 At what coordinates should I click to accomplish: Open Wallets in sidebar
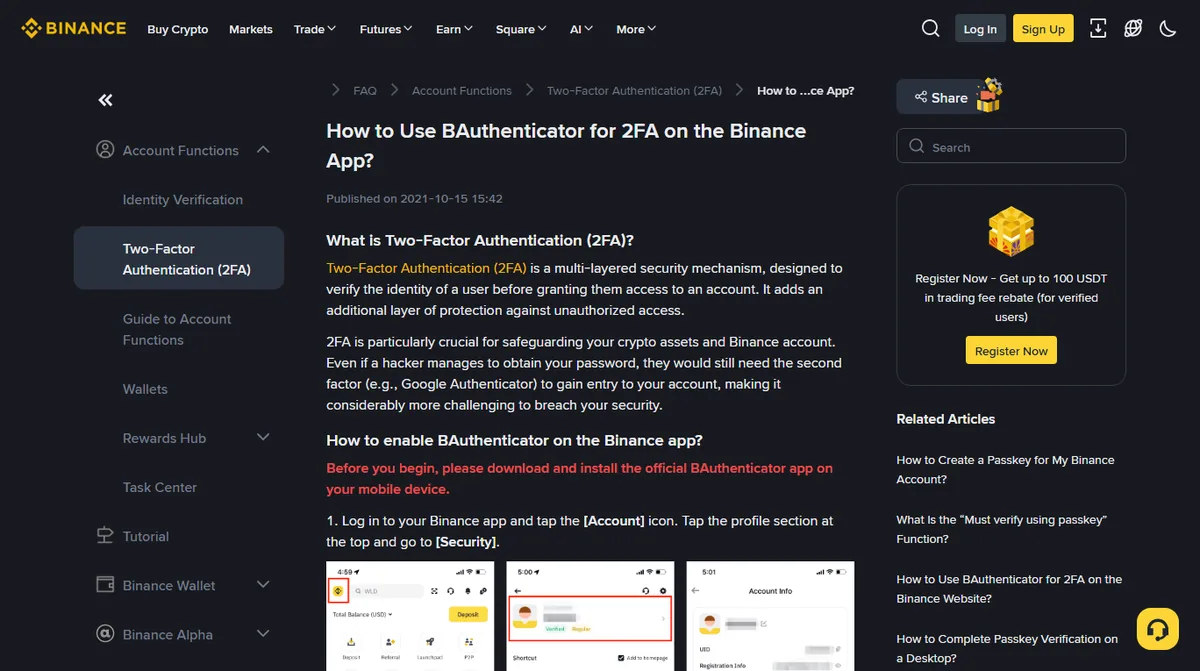pos(145,388)
